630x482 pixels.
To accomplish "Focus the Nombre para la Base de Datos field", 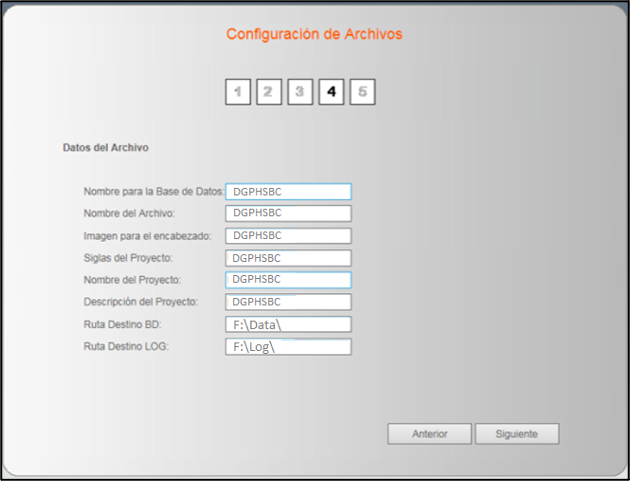I will [288, 191].
